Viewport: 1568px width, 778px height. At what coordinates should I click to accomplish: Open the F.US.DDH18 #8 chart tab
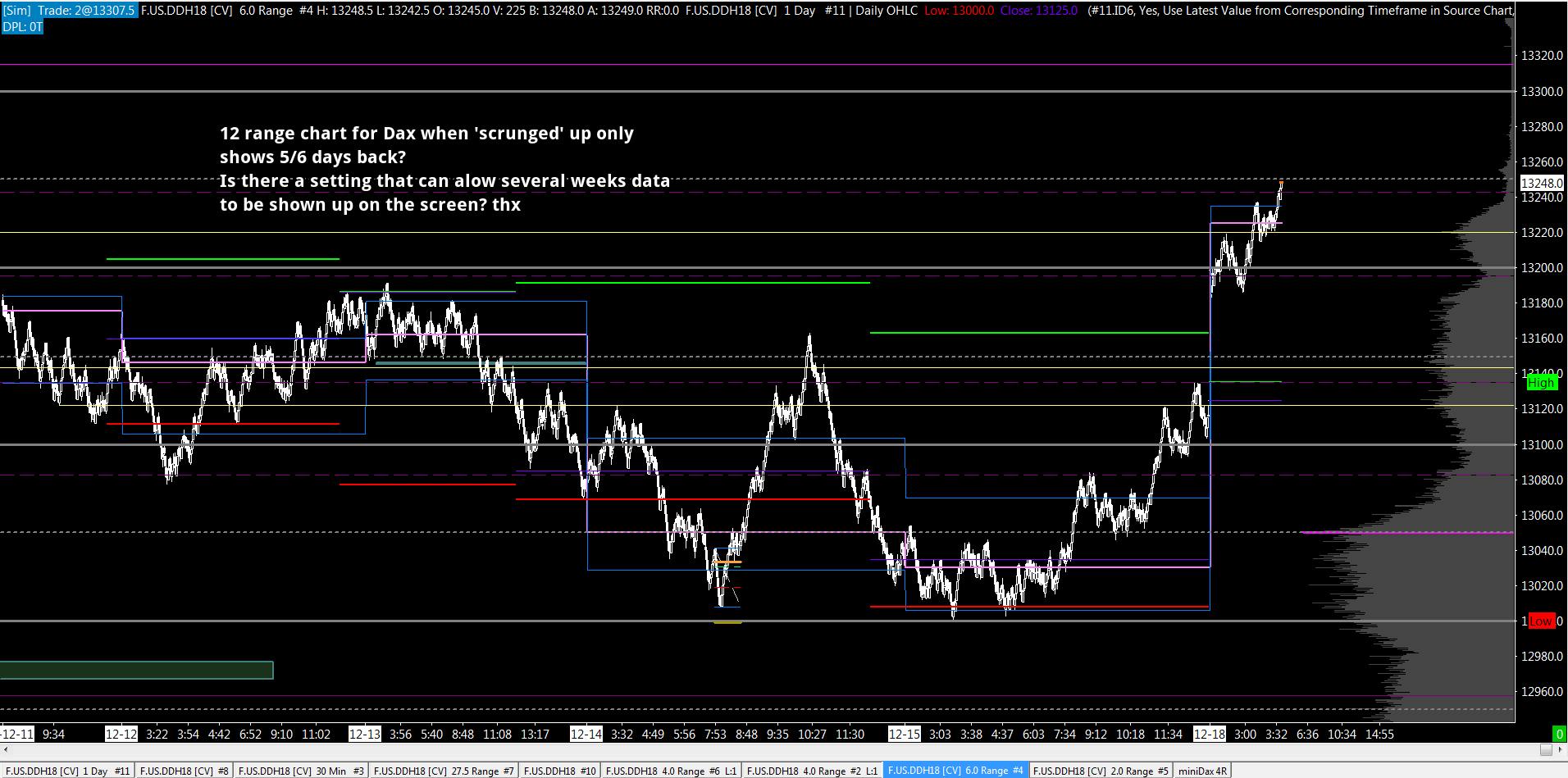pyautogui.click(x=185, y=771)
